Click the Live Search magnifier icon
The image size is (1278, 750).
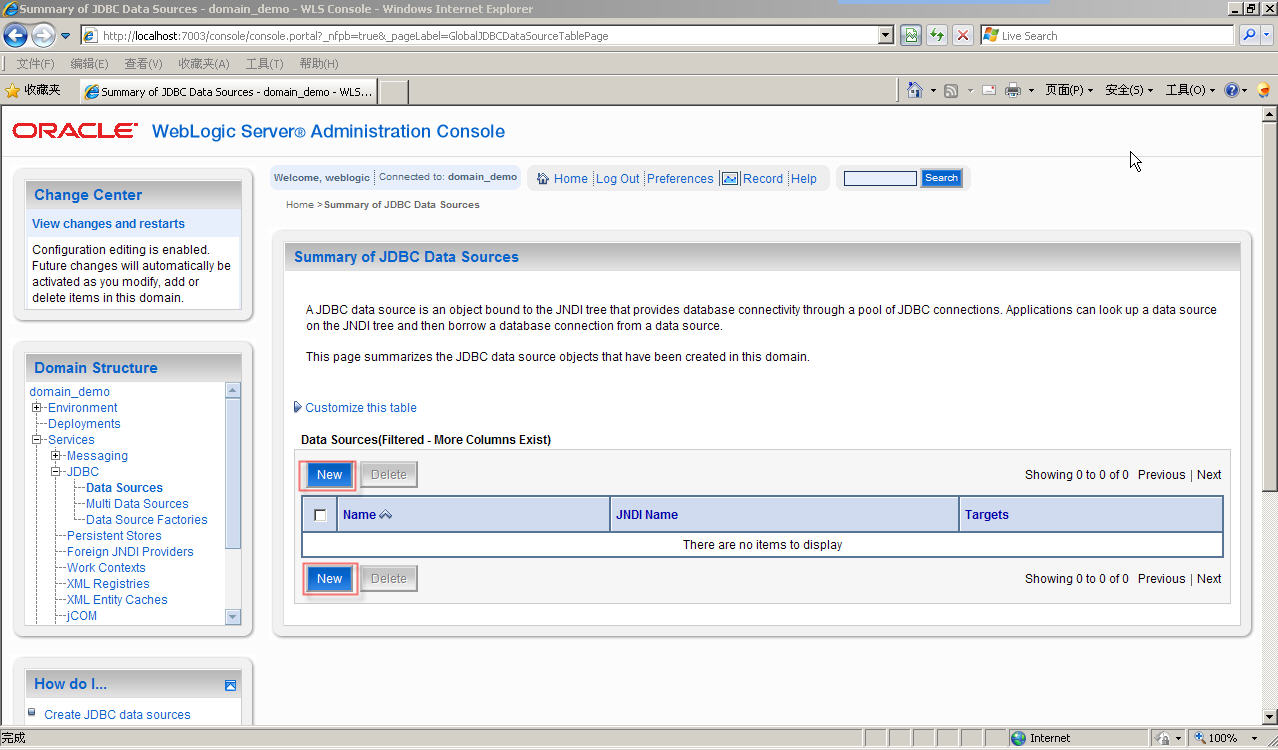[x=1248, y=35]
